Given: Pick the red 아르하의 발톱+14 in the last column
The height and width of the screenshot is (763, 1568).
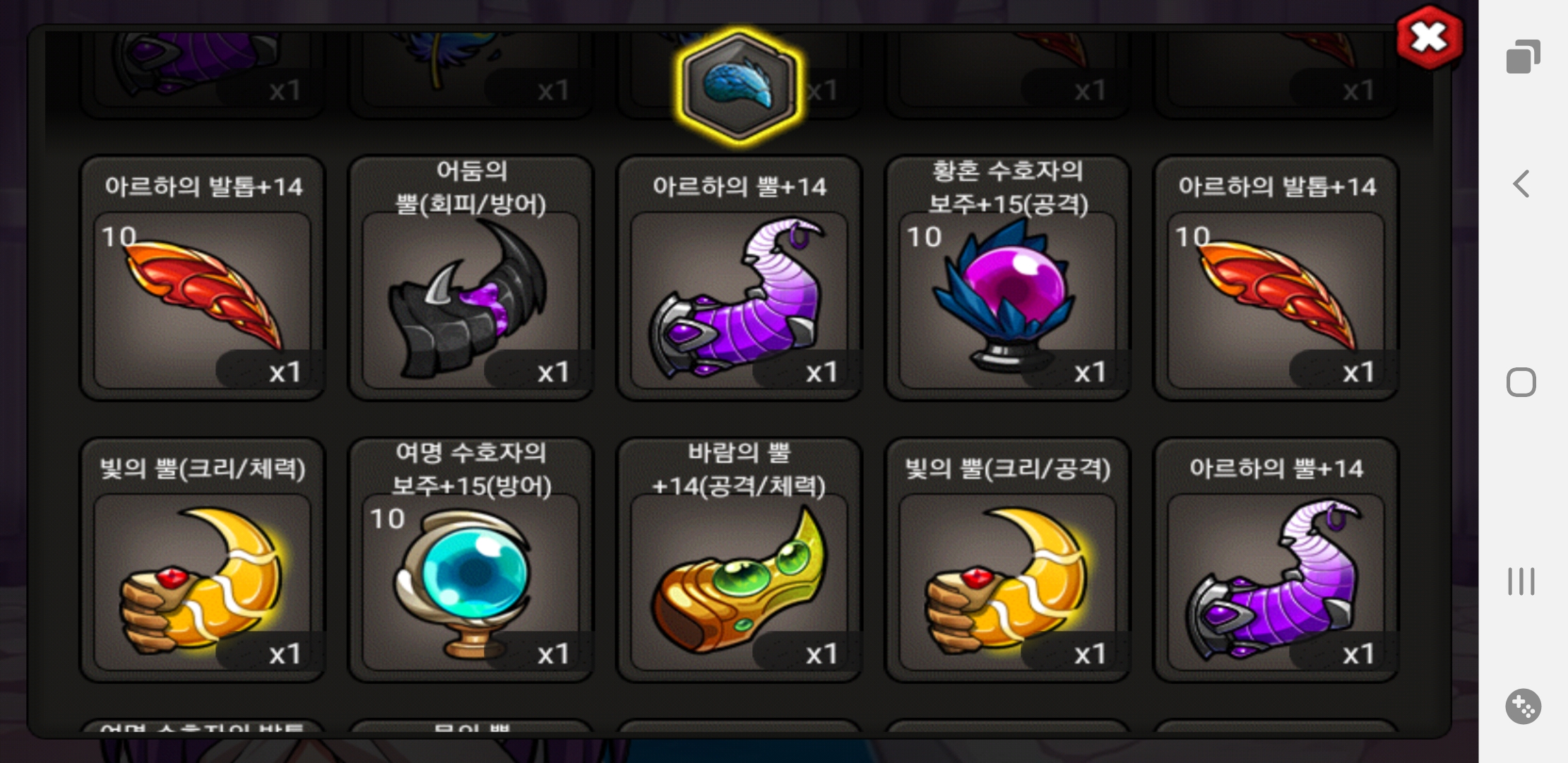Looking at the screenshot, I should (x=1276, y=278).
